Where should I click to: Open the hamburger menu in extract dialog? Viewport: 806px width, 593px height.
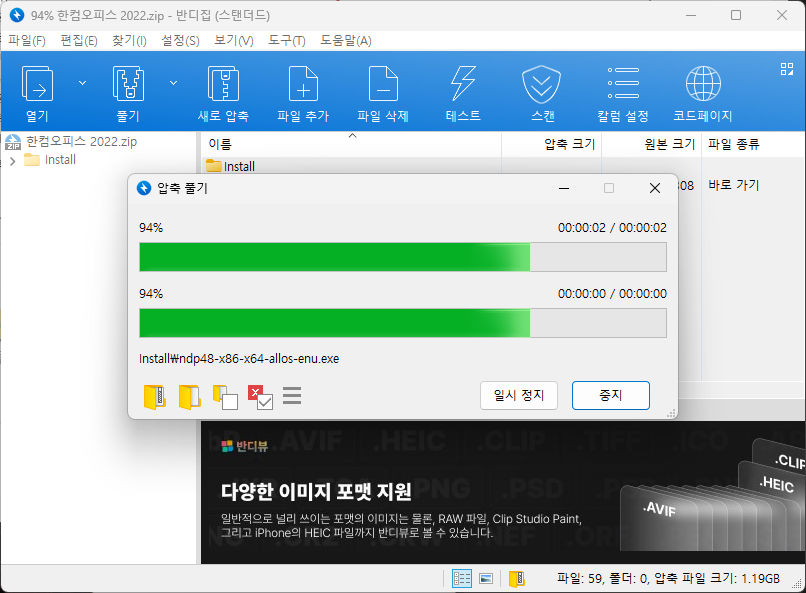pyautogui.click(x=292, y=396)
